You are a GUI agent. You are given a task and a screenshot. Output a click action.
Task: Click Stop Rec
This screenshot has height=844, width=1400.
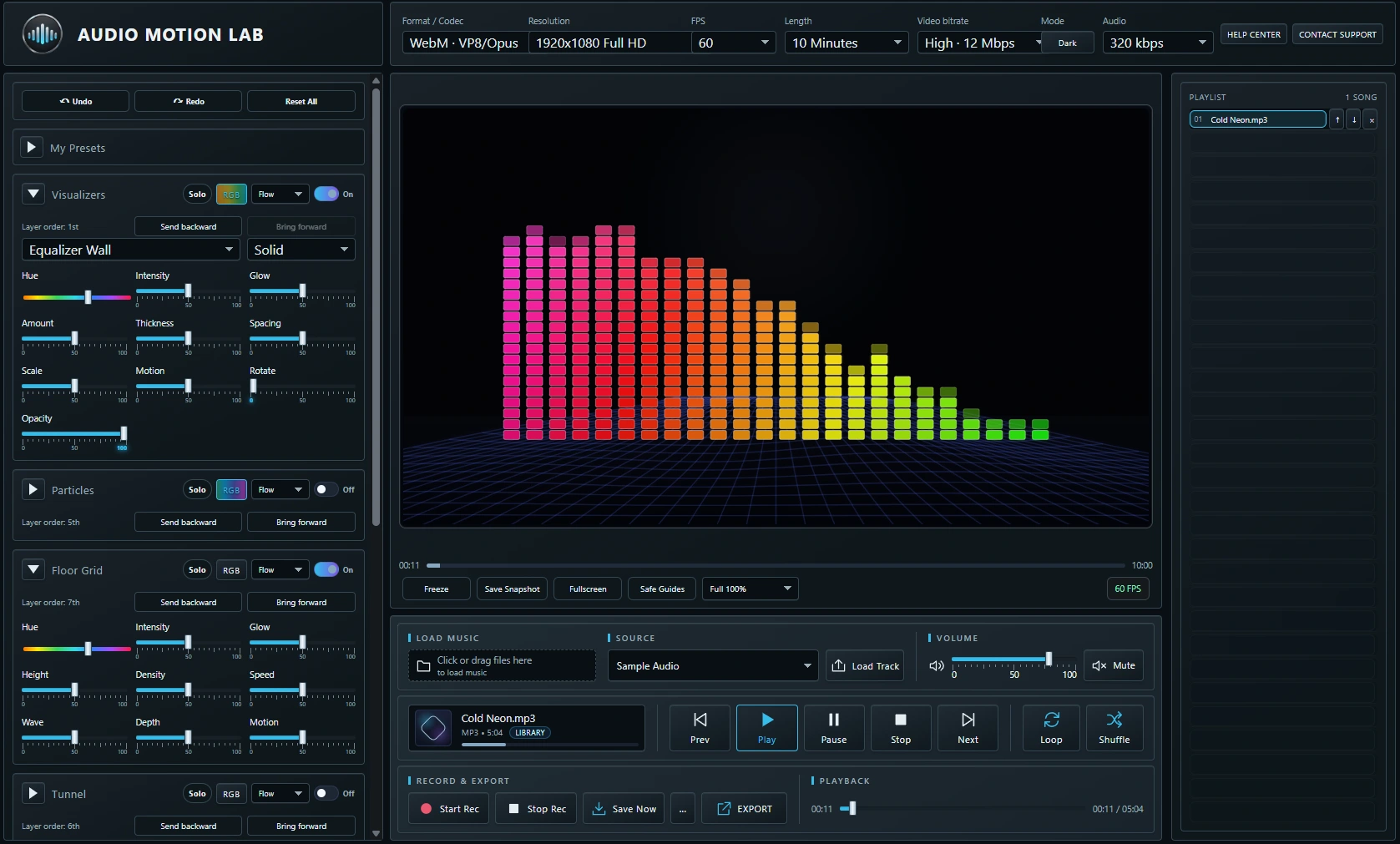click(536, 808)
